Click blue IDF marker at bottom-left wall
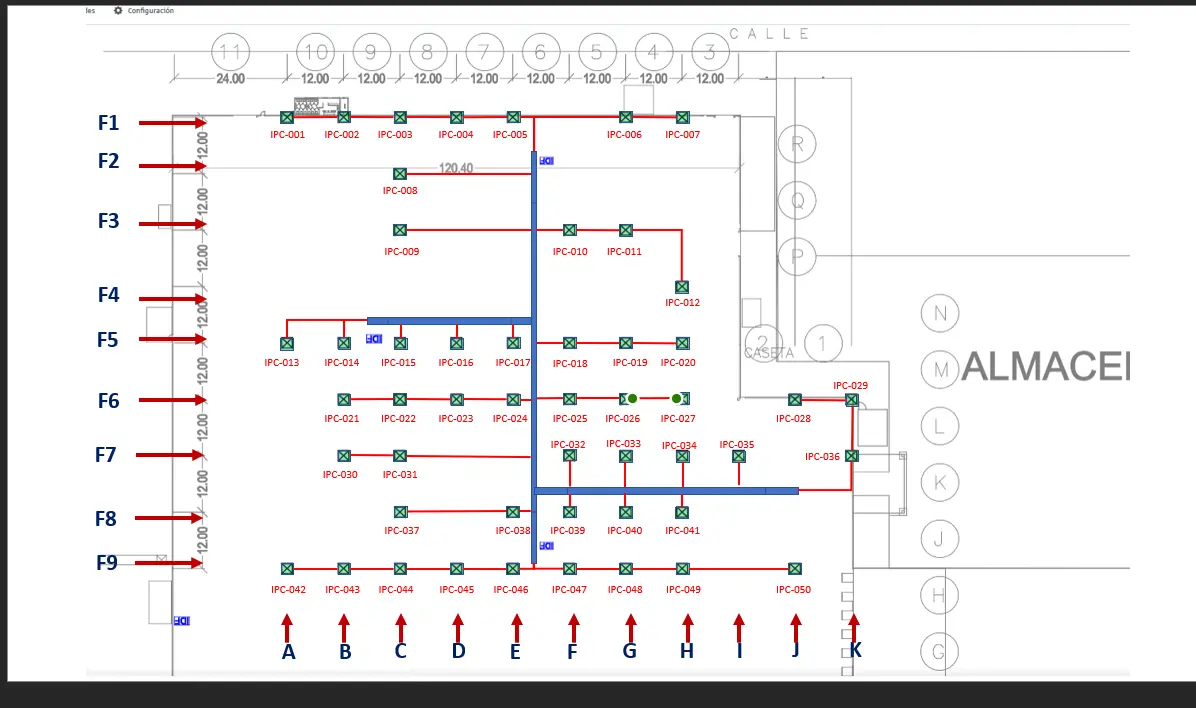1196x708 pixels. (182, 621)
